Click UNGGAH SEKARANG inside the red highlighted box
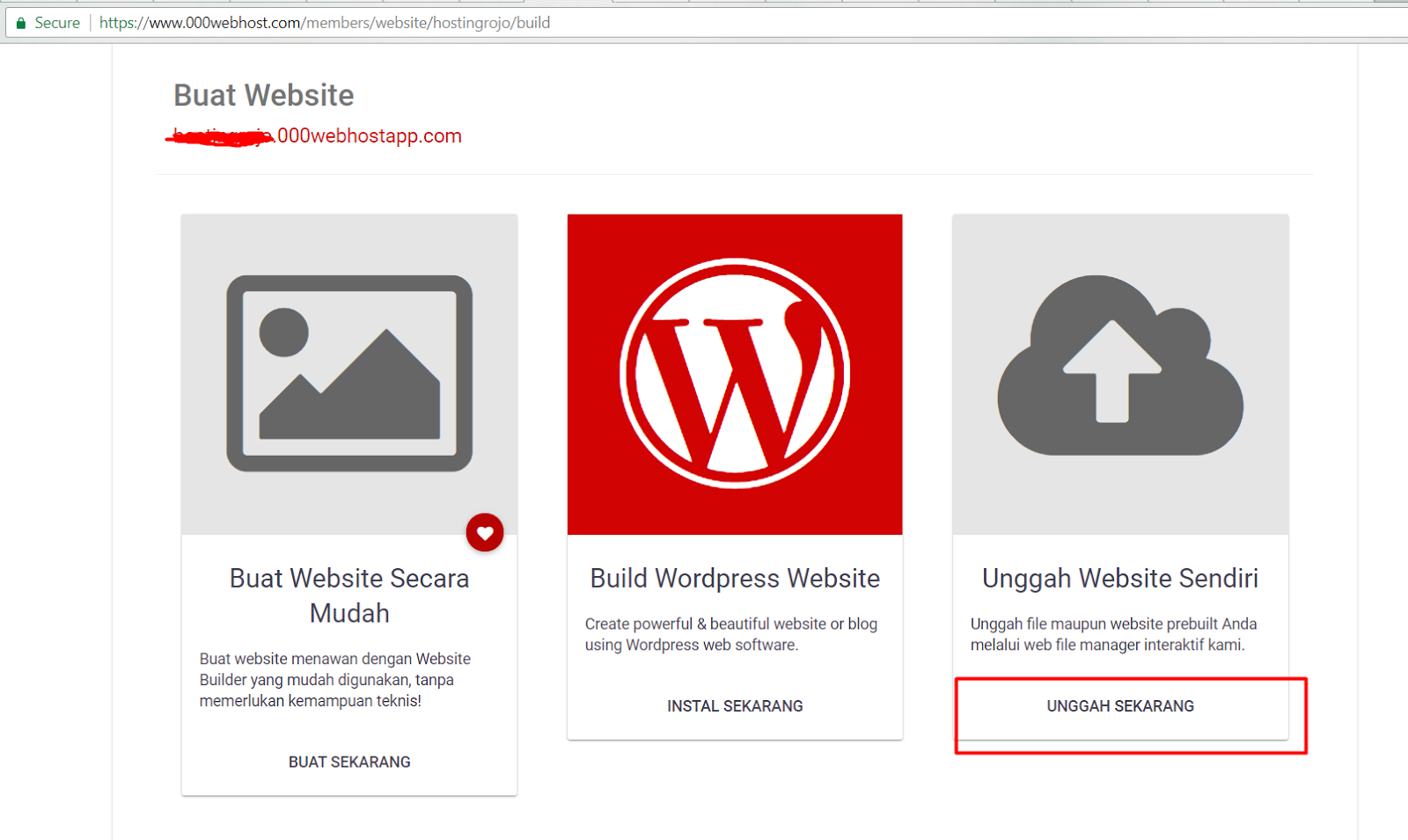This screenshot has width=1408, height=840. coord(1119,705)
